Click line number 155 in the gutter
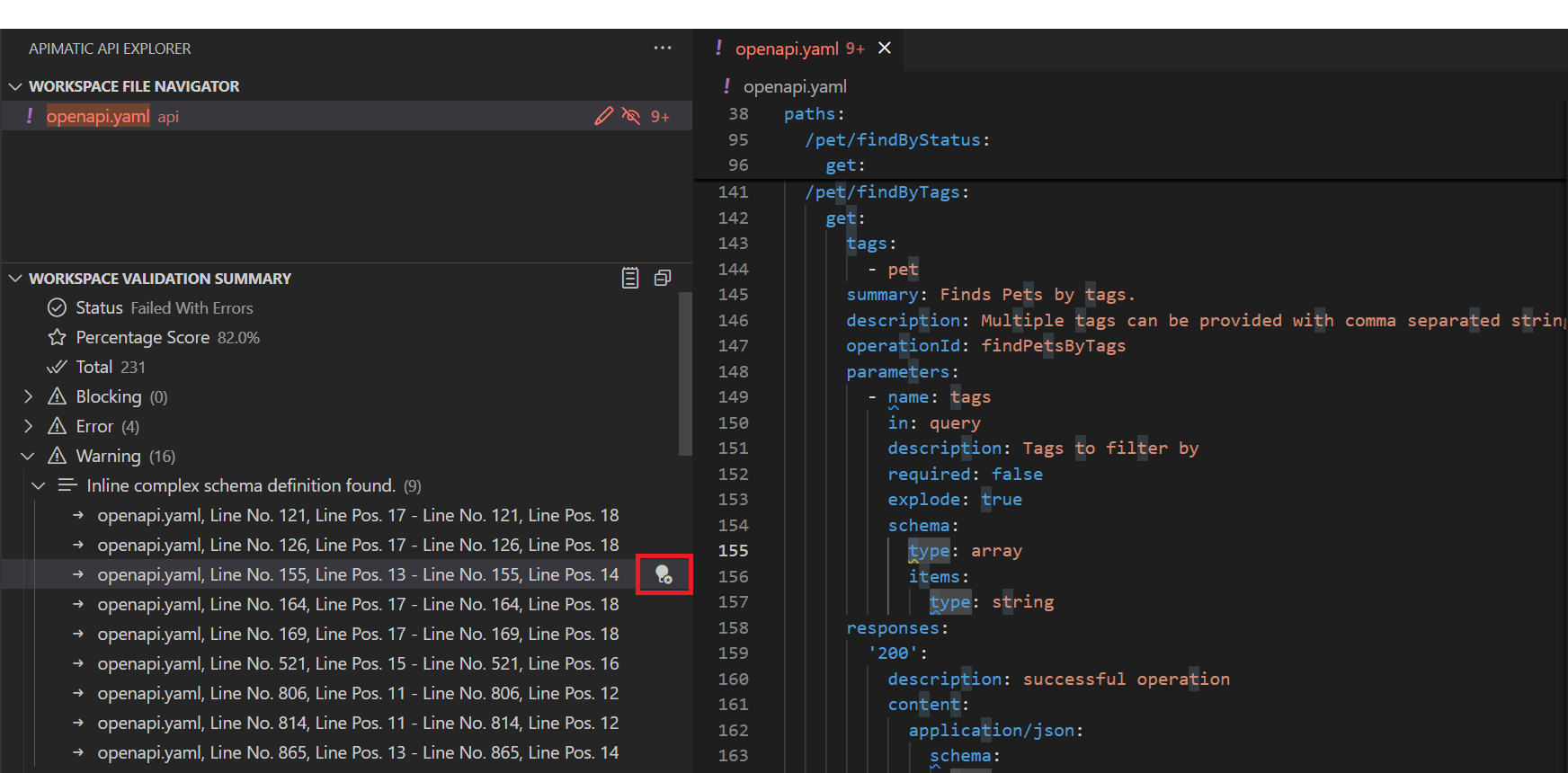 [x=733, y=550]
